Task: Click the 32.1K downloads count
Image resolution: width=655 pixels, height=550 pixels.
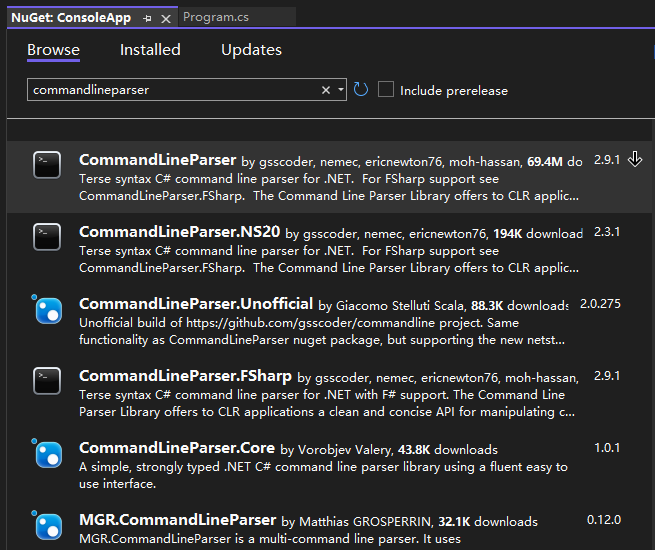Action: (454, 522)
